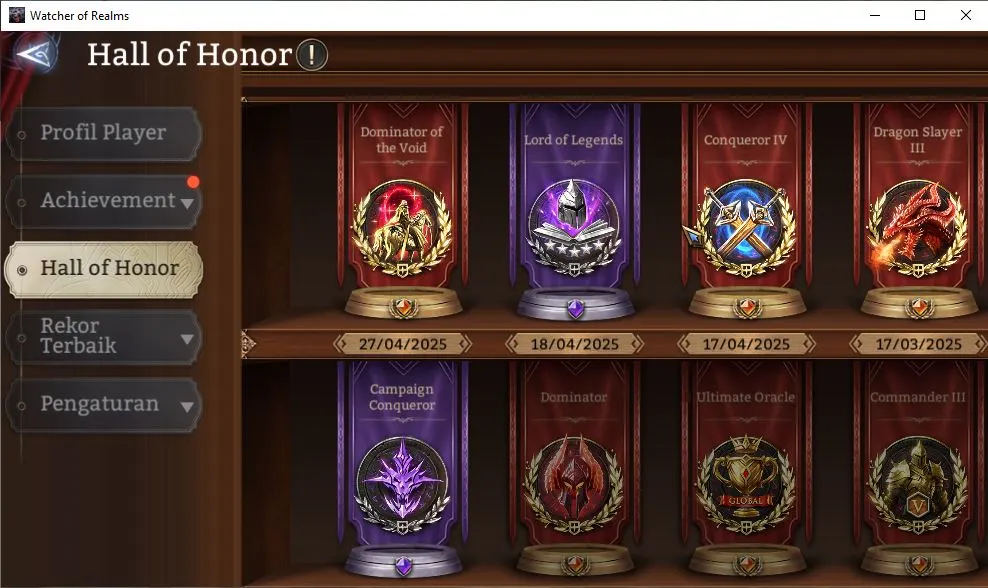The height and width of the screenshot is (588, 988).
Task: Open the Hall of Honor info exclamation icon
Action: [311, 55]
